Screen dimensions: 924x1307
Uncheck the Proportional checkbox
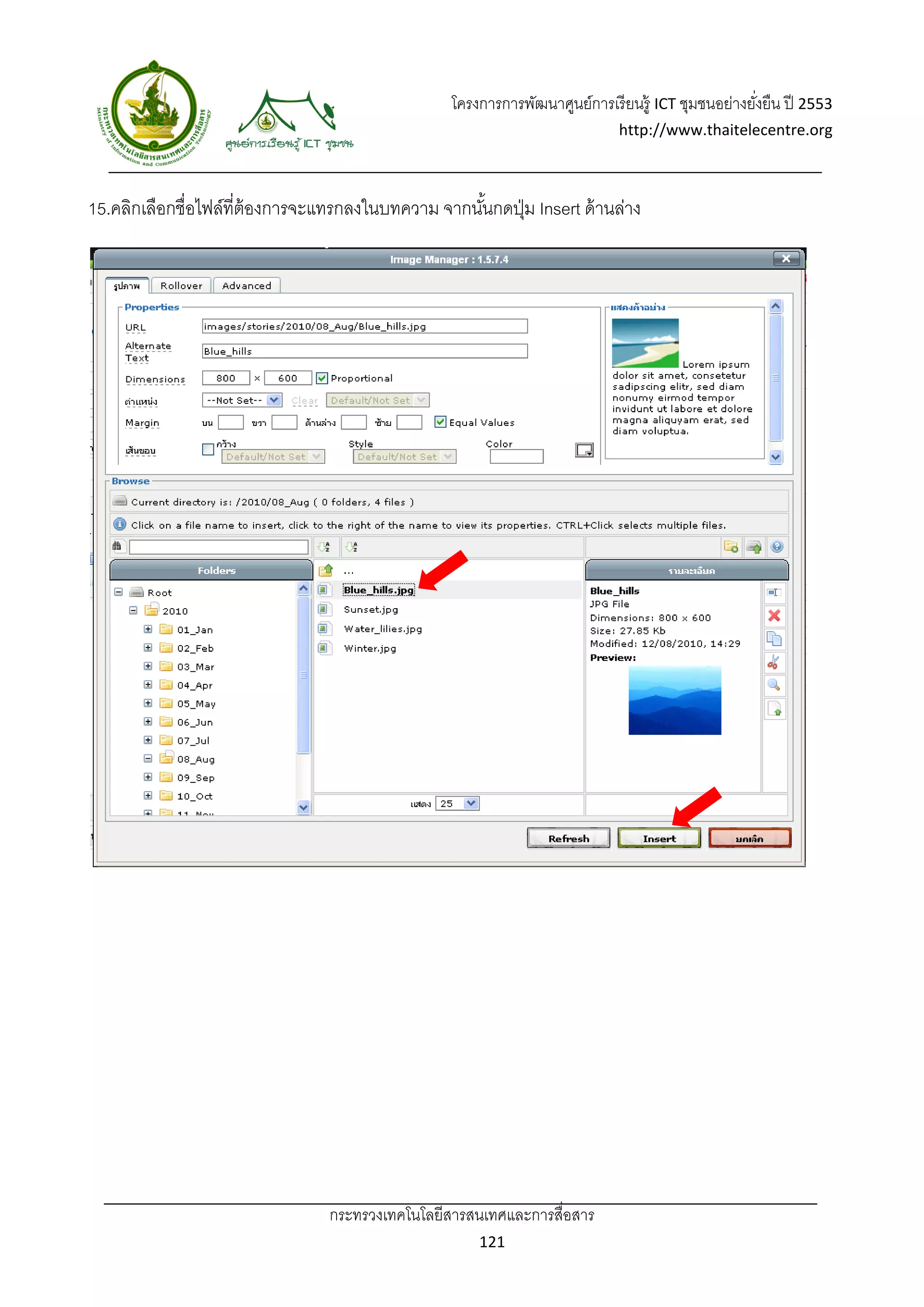coord(322,379)
